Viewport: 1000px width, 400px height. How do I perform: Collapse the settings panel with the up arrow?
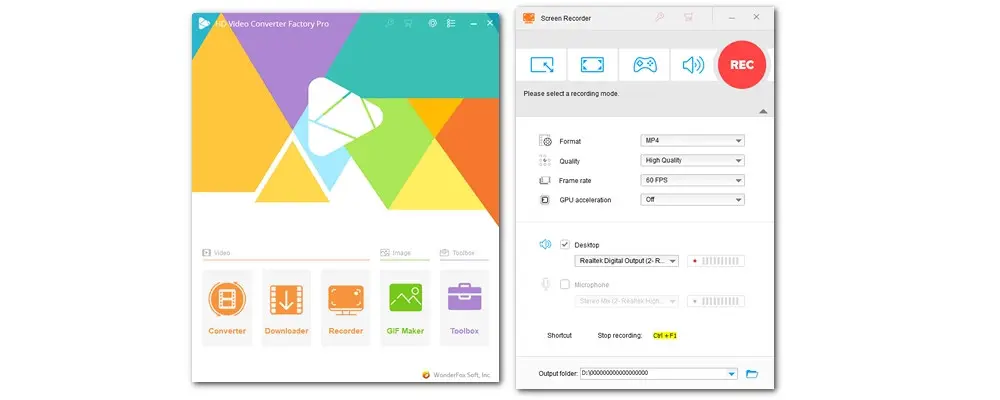tap(763, 112)
